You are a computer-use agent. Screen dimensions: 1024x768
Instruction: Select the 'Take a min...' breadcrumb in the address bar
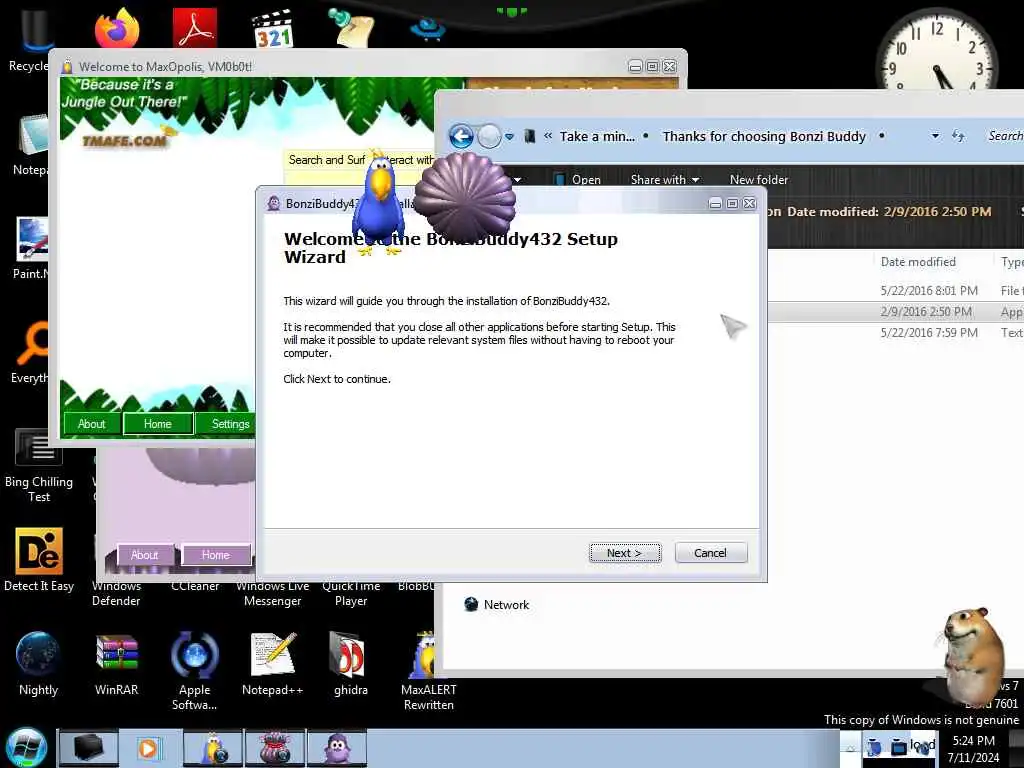pyautogui.click(x=597, y=136)
